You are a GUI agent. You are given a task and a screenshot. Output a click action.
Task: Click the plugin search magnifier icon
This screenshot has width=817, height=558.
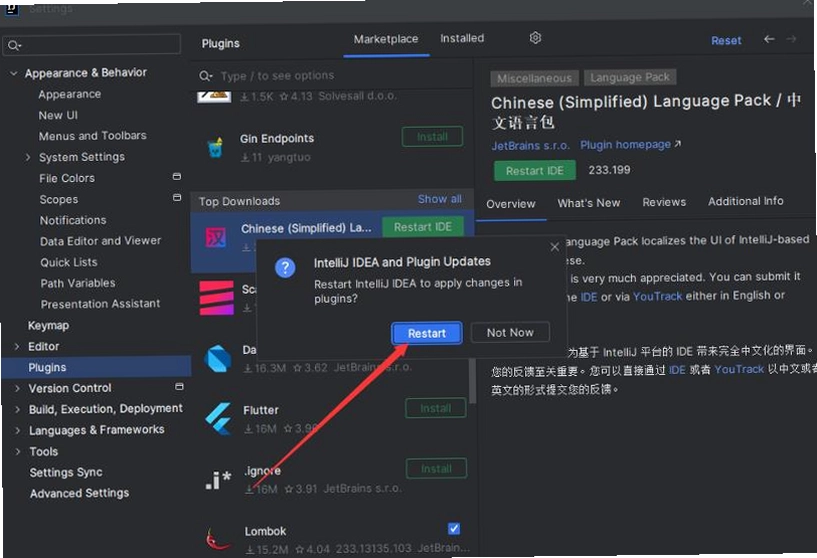click(205, 76)
